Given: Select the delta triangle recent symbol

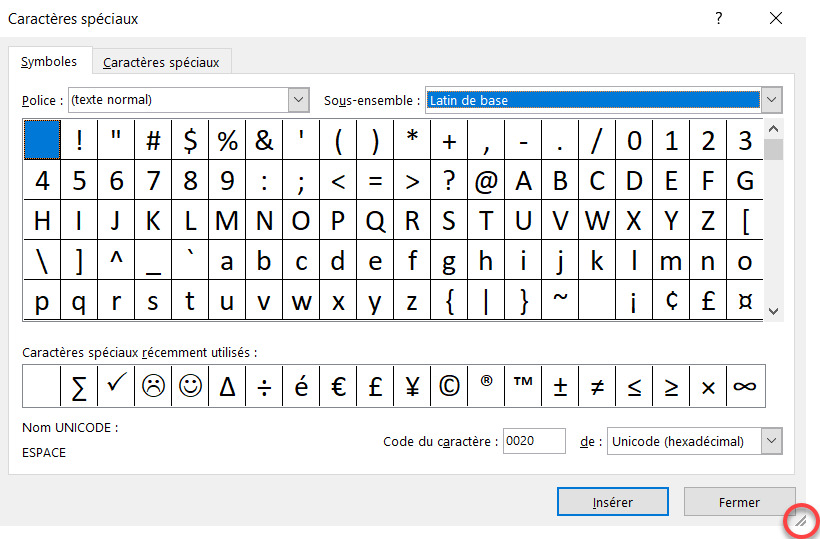Looking at the screenshot, I should [227, 386].
